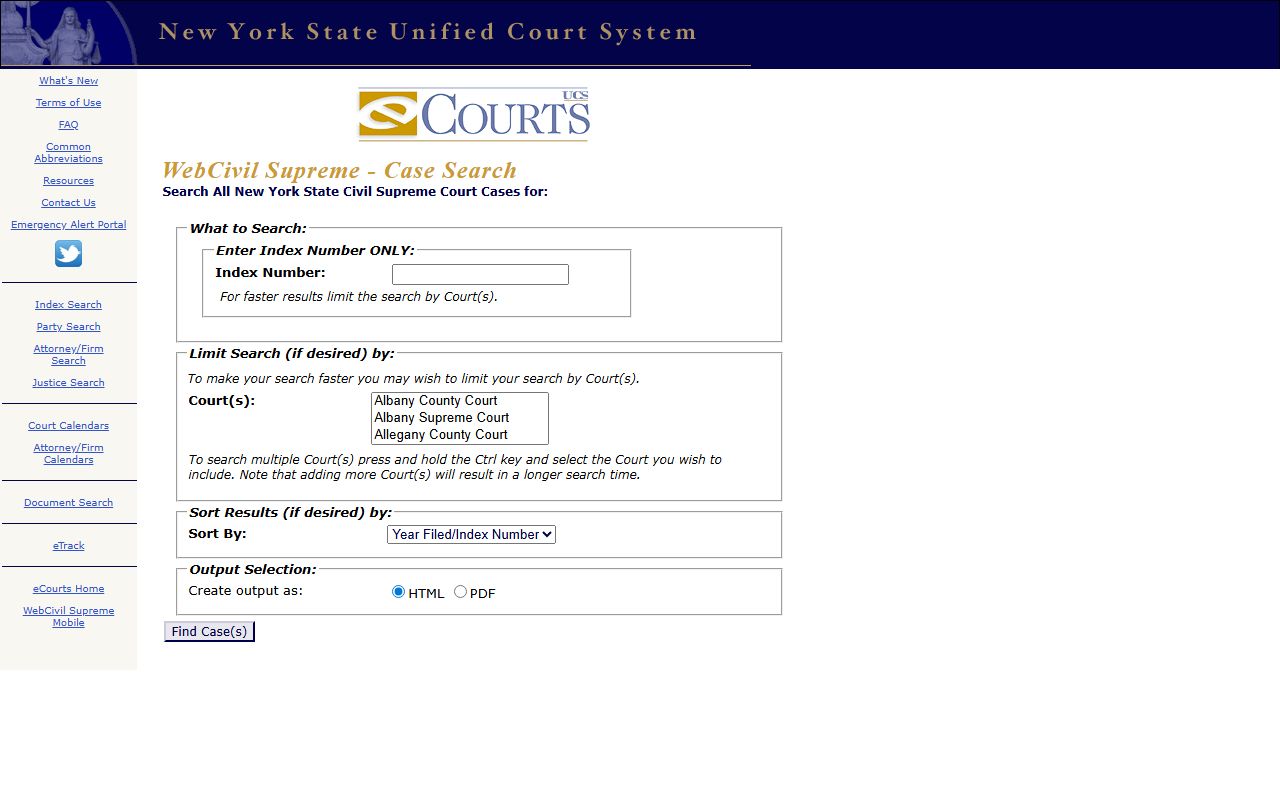Click the New York State Unified Court System banner title
The width and height of the screenshot is (1280, 800).
(428, 32)
